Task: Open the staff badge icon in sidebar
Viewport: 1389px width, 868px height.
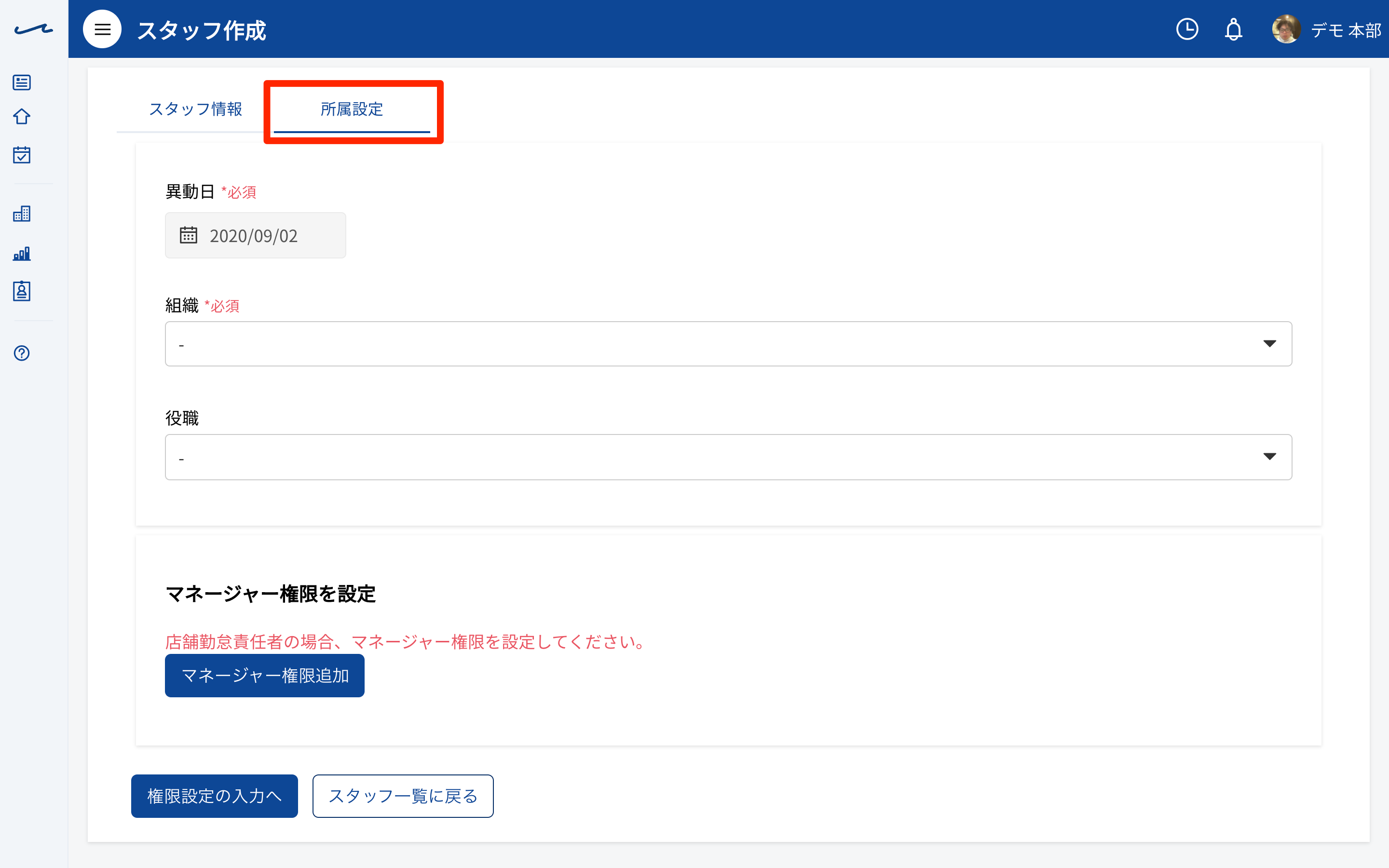Action: pos(22,291)
